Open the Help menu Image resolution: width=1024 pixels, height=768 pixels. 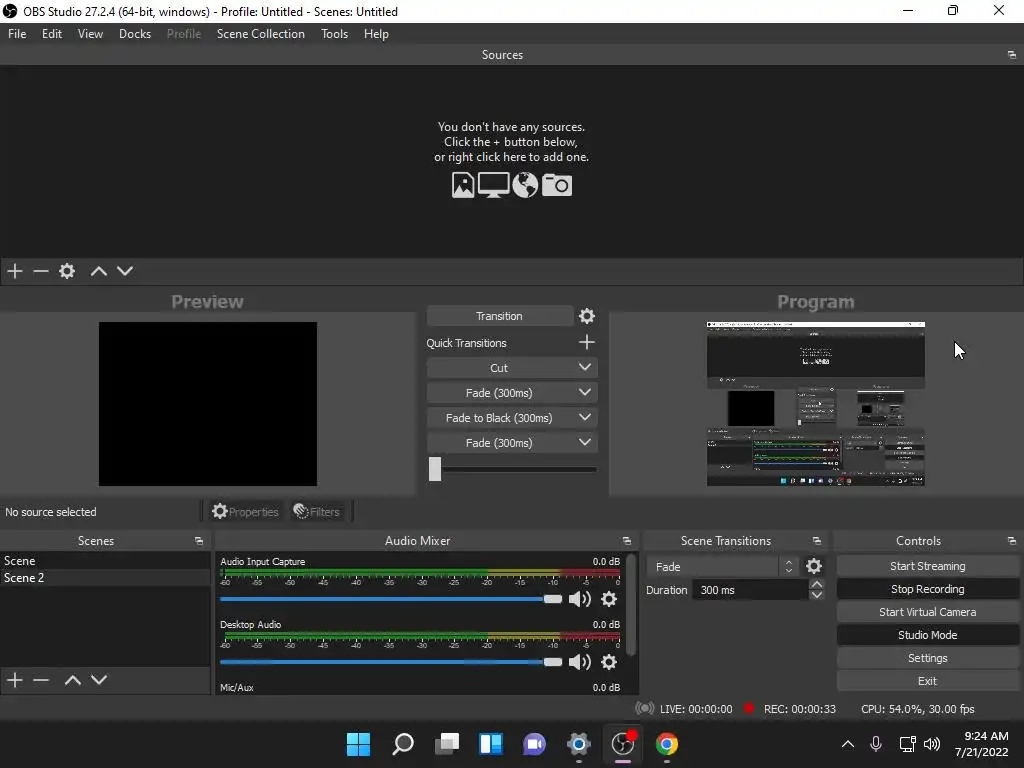tap(376, 34)
